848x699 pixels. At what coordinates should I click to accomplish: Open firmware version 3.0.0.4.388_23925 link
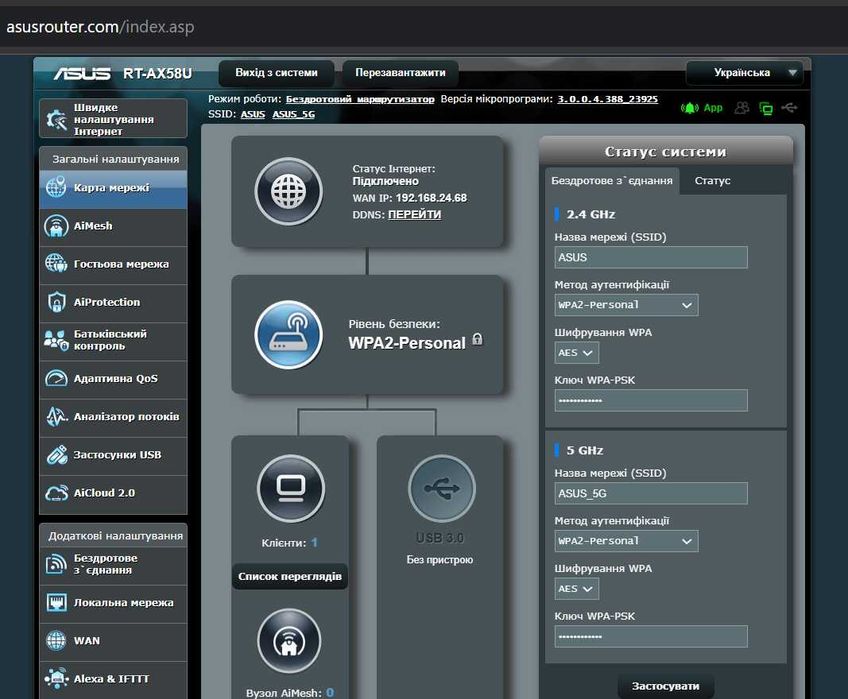(608, 99)
